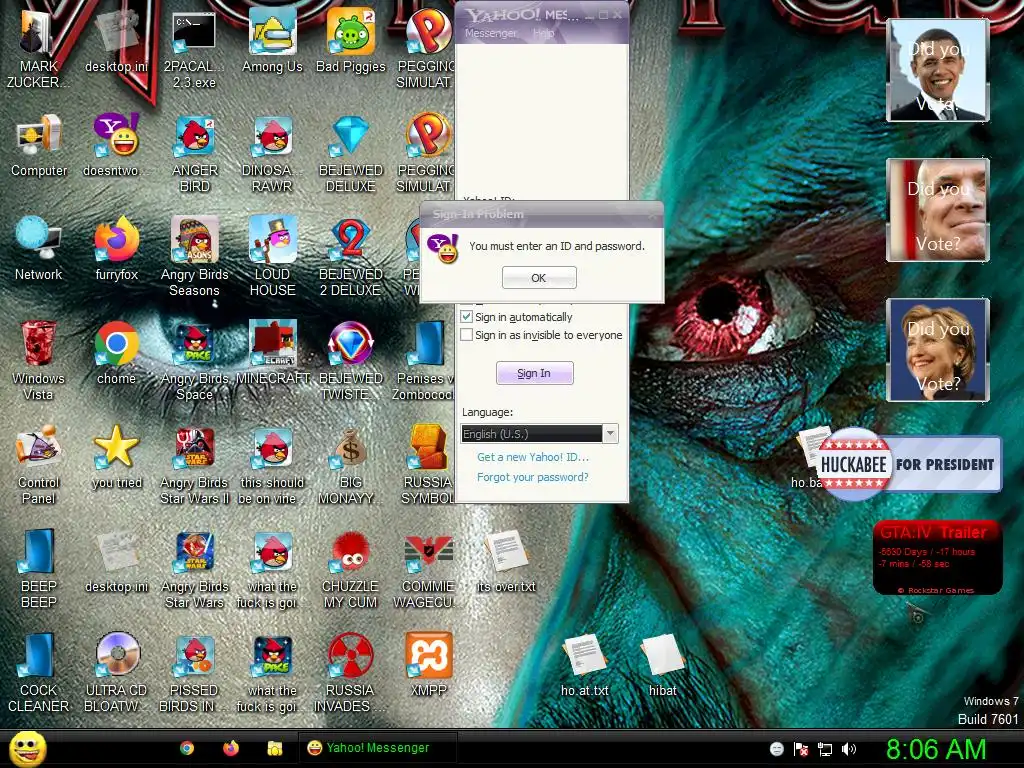This screenshot has width=1024, height=768.
Task: Click the GTA IV Trailer countdown gadget
Action: [938, 557]
